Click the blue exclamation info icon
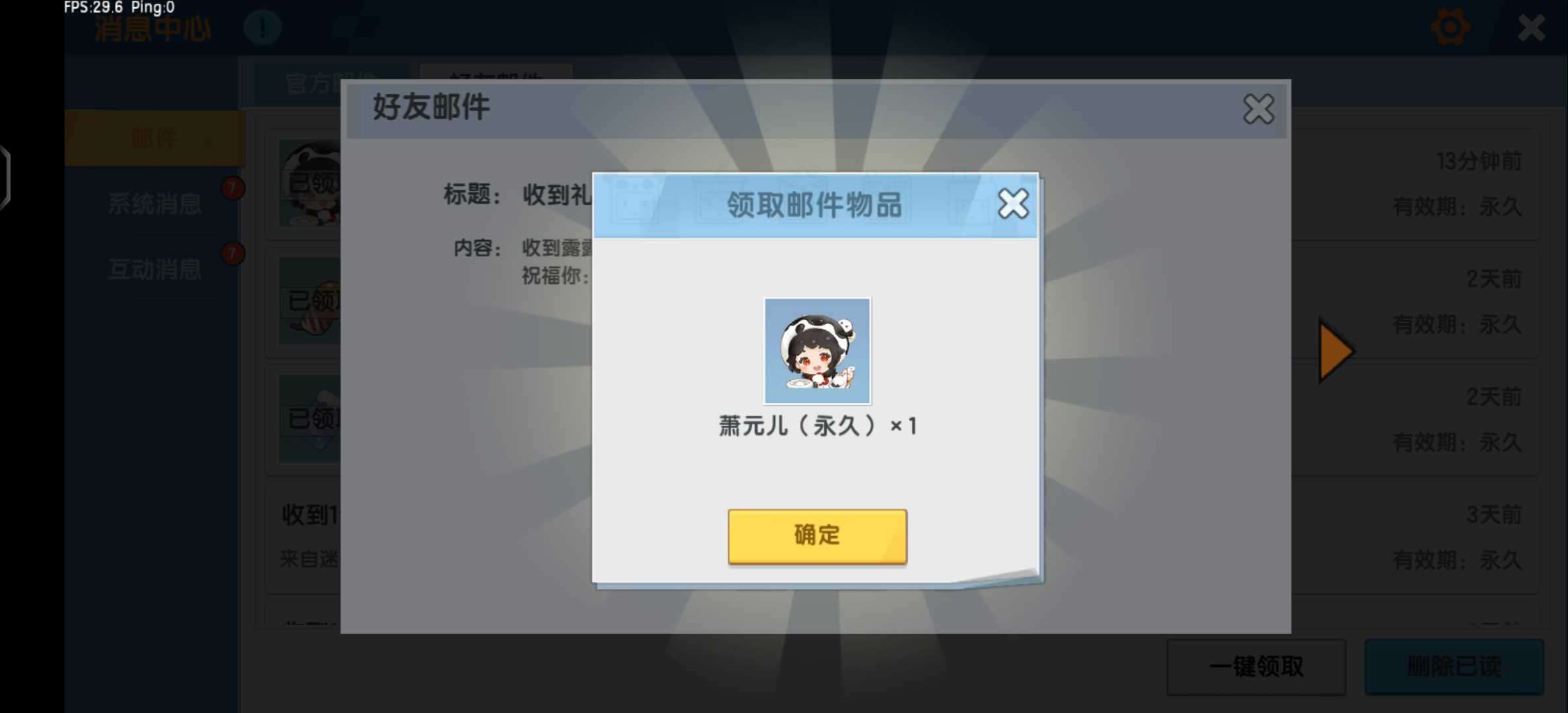 pyautogui.click(x=262, y=28)
